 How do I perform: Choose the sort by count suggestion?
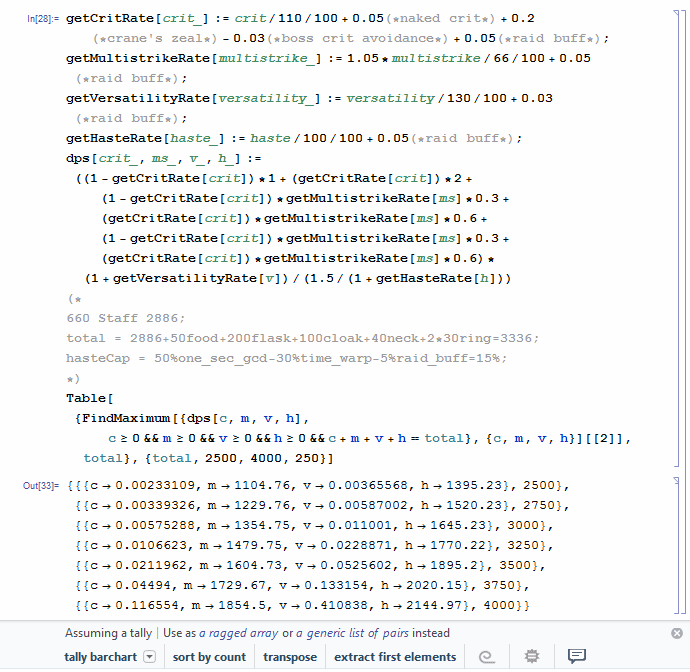click(209, 657)
